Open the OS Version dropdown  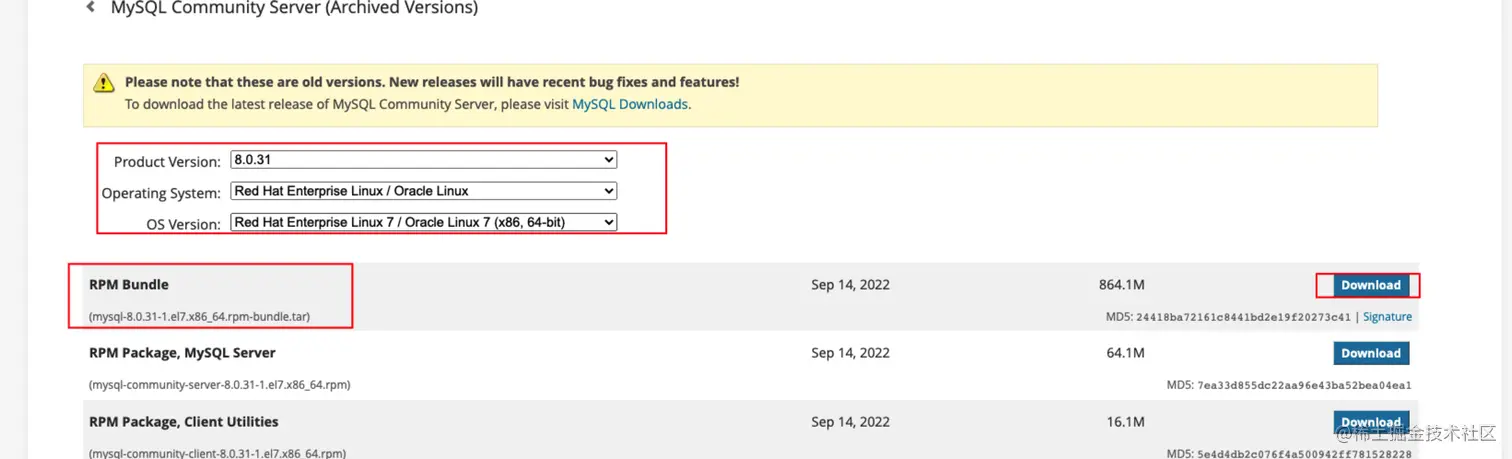(423, 222)
